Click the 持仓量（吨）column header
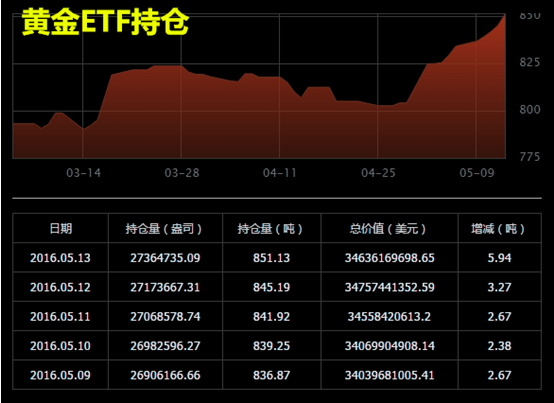 coord(270,229)
